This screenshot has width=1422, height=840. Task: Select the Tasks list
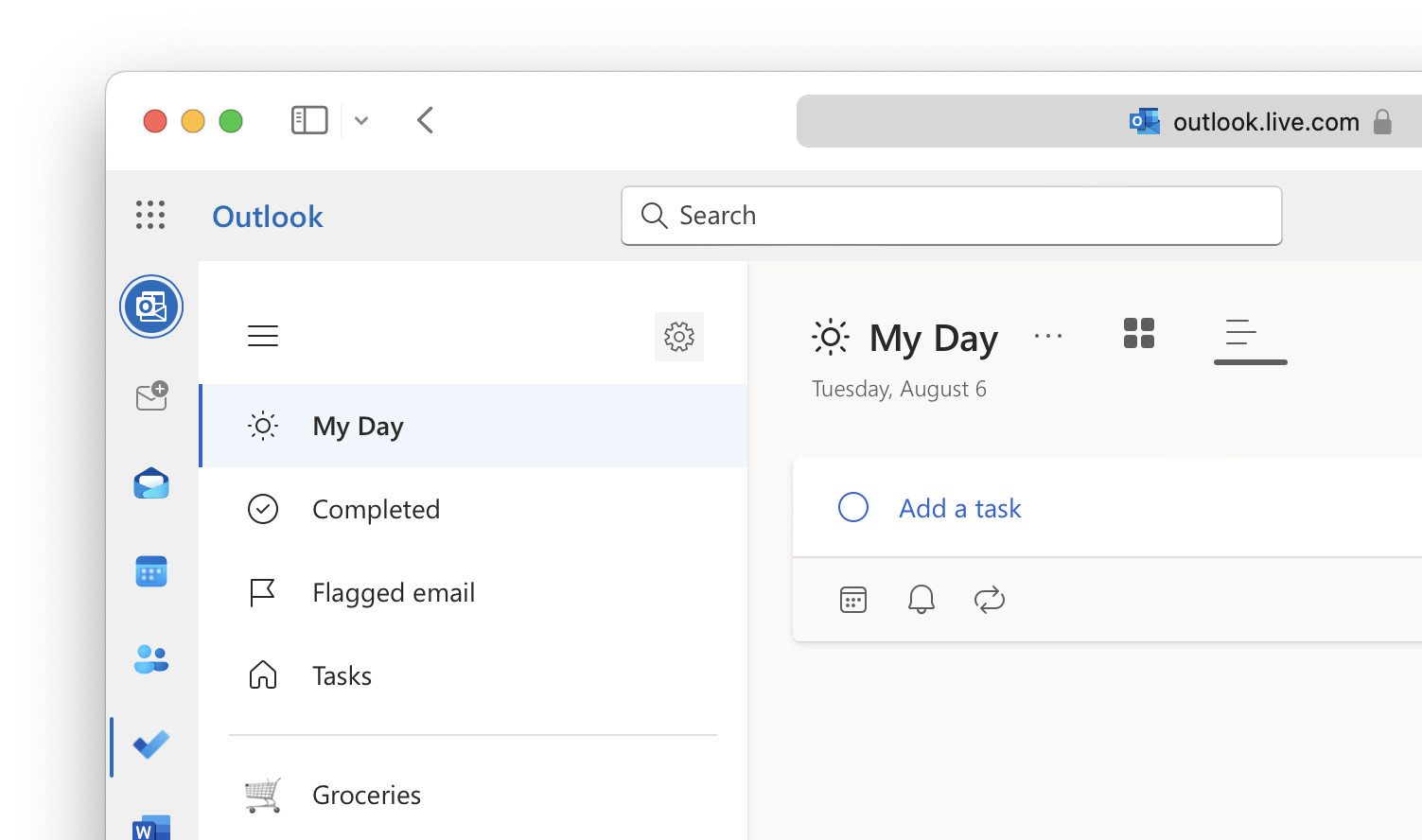tap(473, 675)
